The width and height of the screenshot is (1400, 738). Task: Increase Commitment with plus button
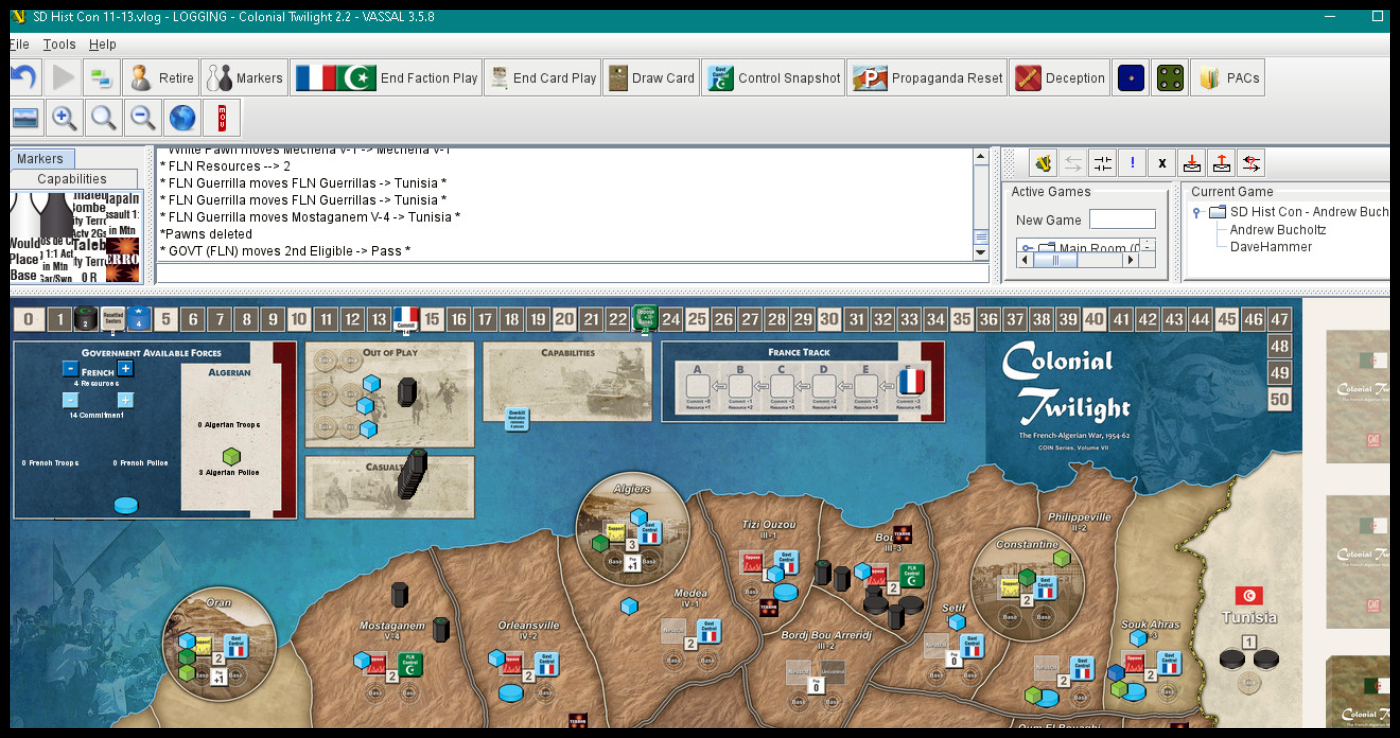tap(125, 400)
